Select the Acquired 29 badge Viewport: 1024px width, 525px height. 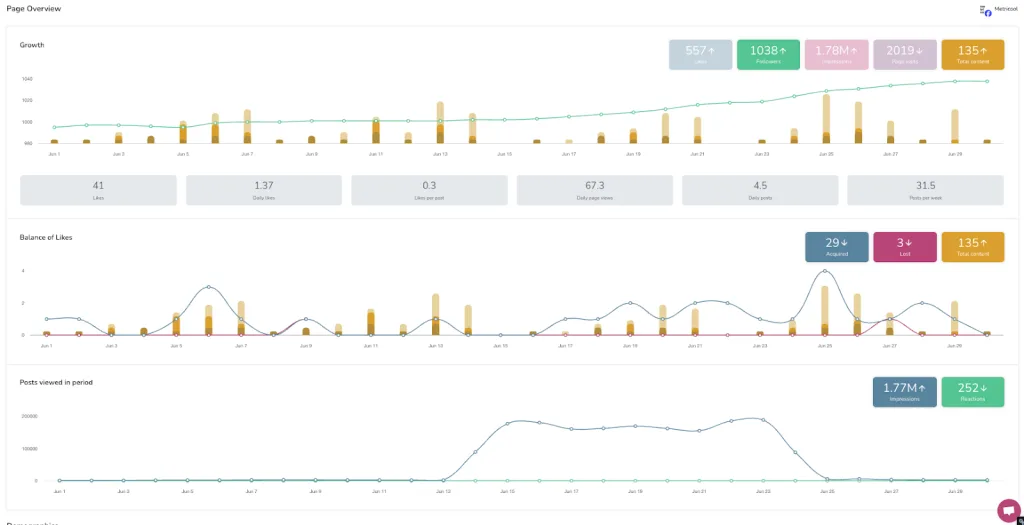[836, 247]
